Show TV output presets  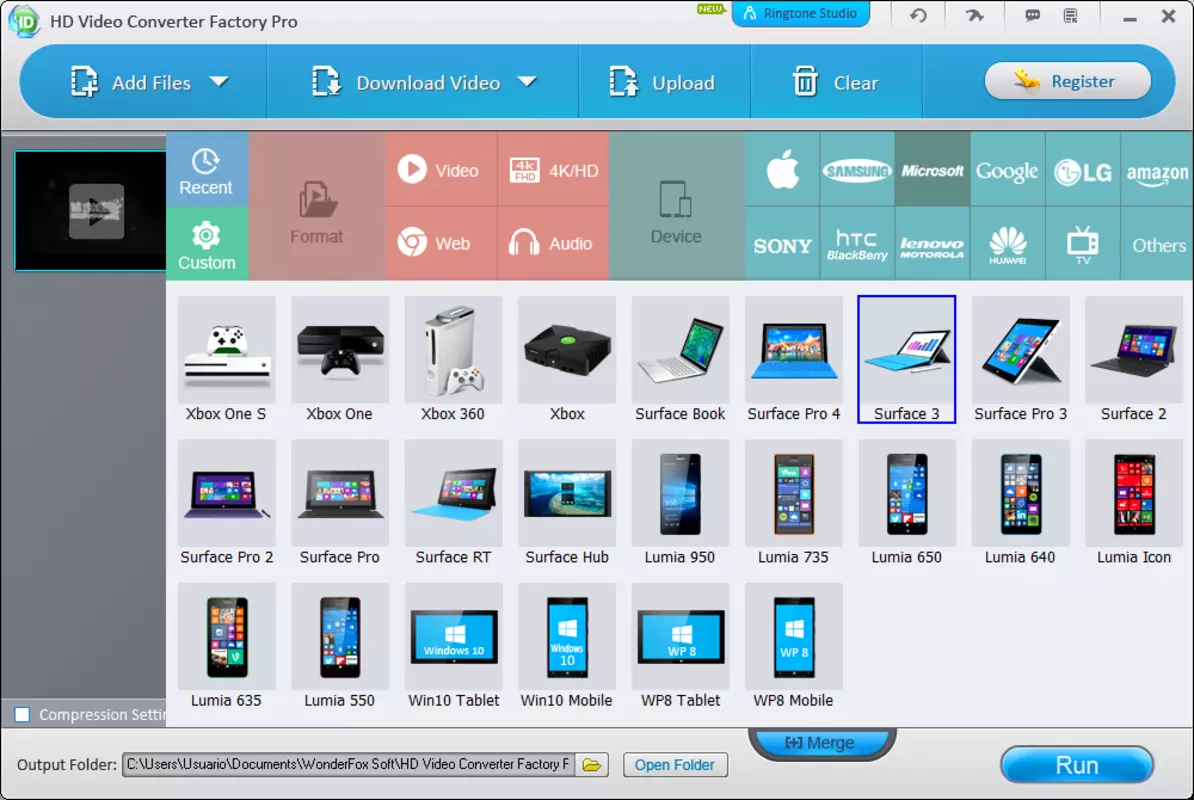(x=1083, y=244)
